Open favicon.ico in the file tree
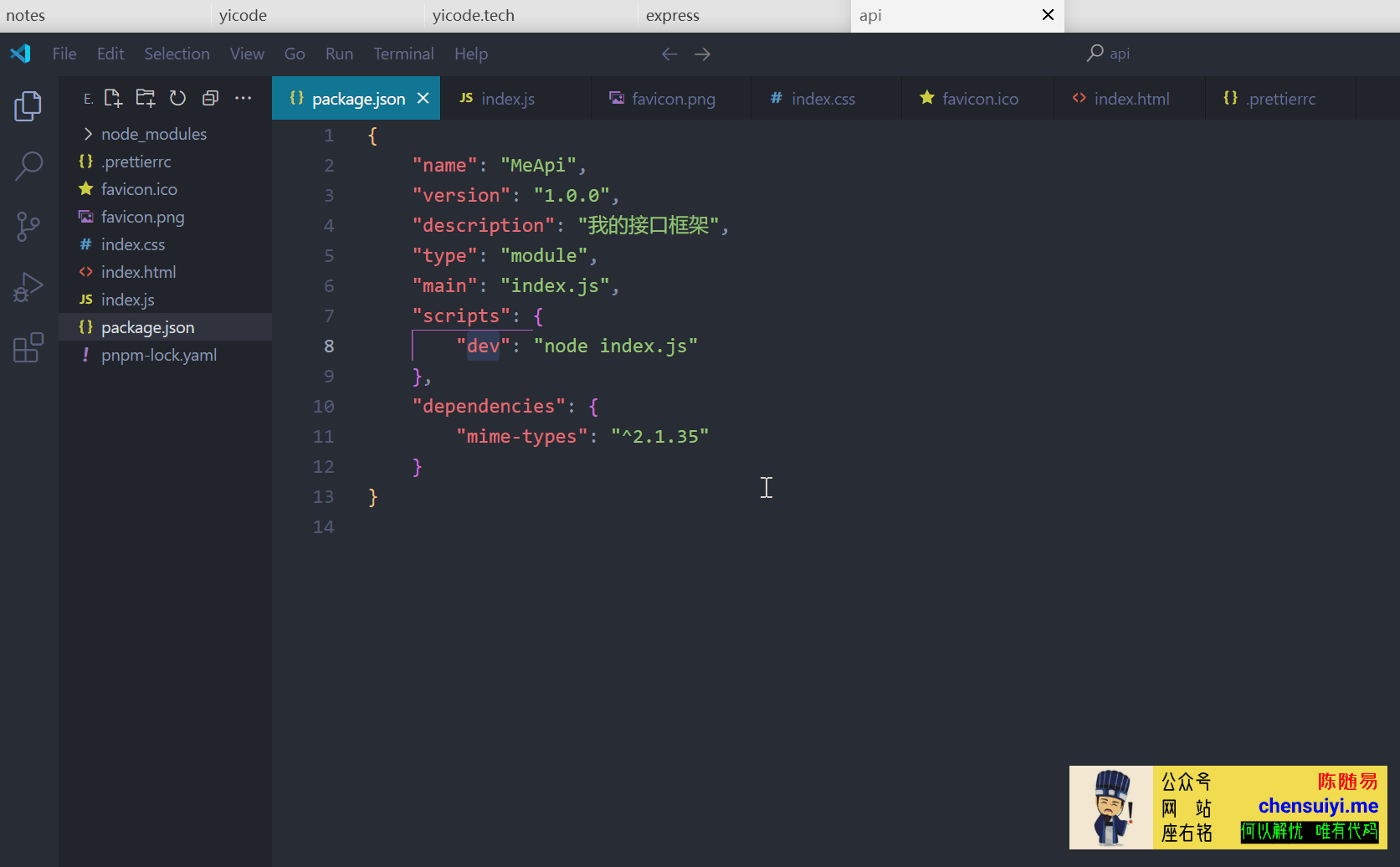 [165, 189]
